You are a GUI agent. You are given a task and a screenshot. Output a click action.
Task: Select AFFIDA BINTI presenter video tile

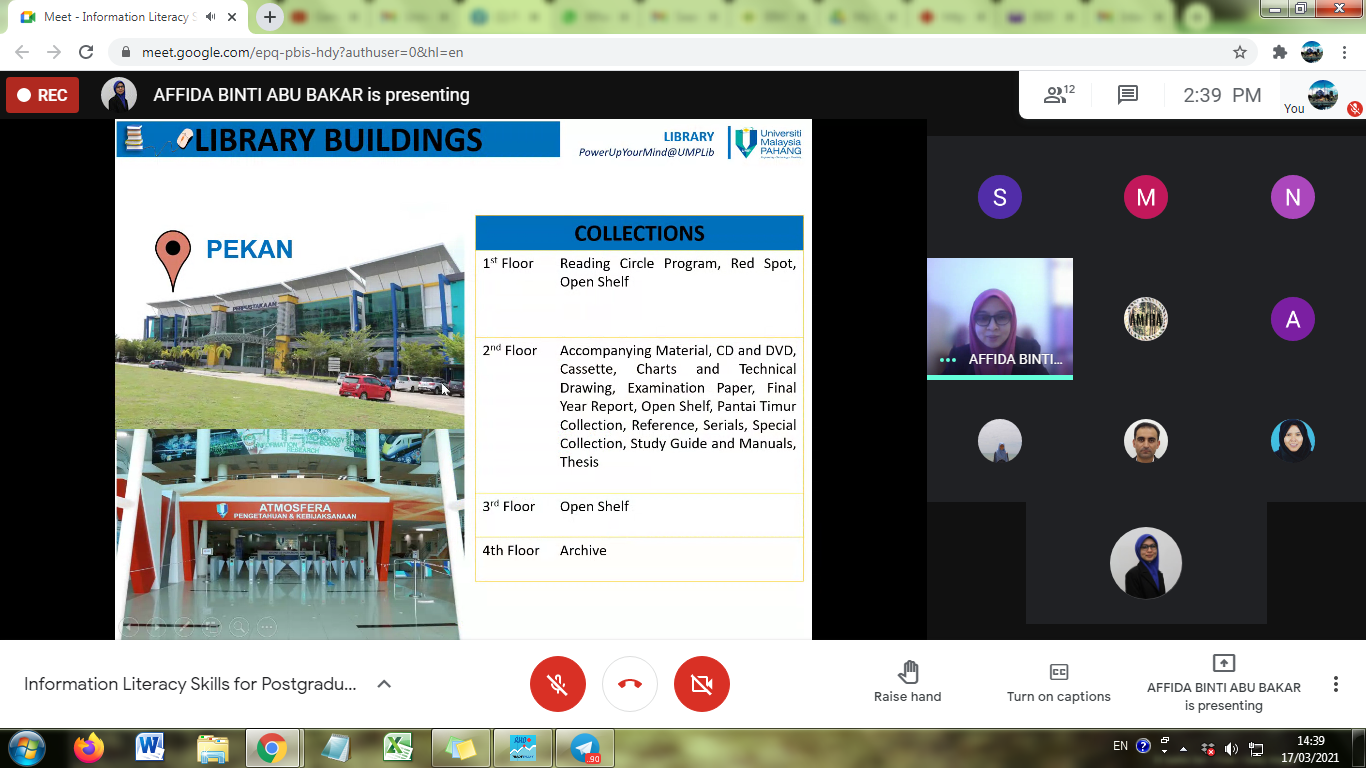coord(1000,319)
